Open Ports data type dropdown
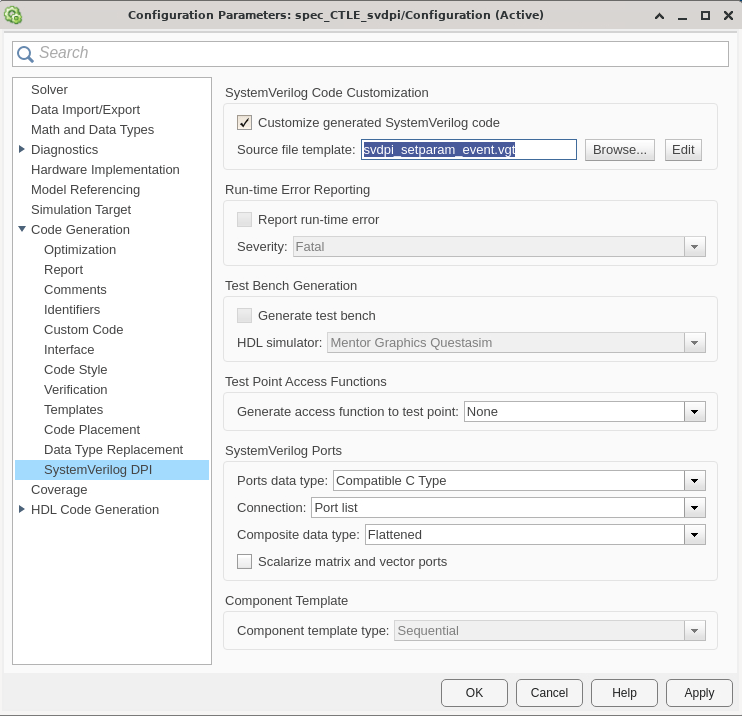742x716 pixels. point(695,481)
